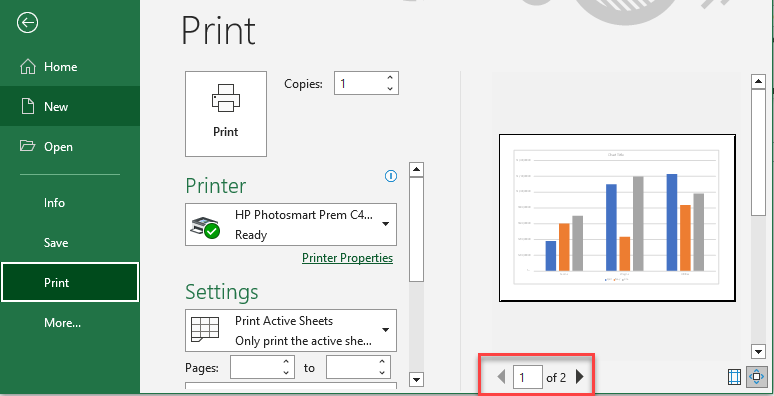This screenshot has height=396, width=774.
Task: Open the Info page
Action: tap(70, 203)
